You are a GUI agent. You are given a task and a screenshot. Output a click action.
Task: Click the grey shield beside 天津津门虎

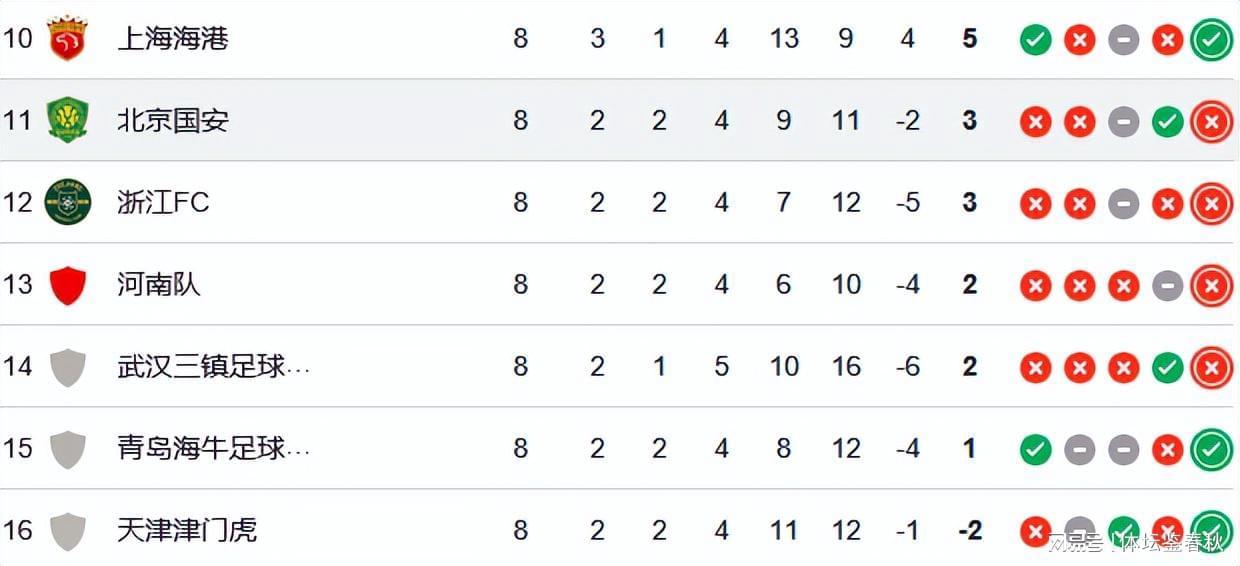tap(67, 531)
